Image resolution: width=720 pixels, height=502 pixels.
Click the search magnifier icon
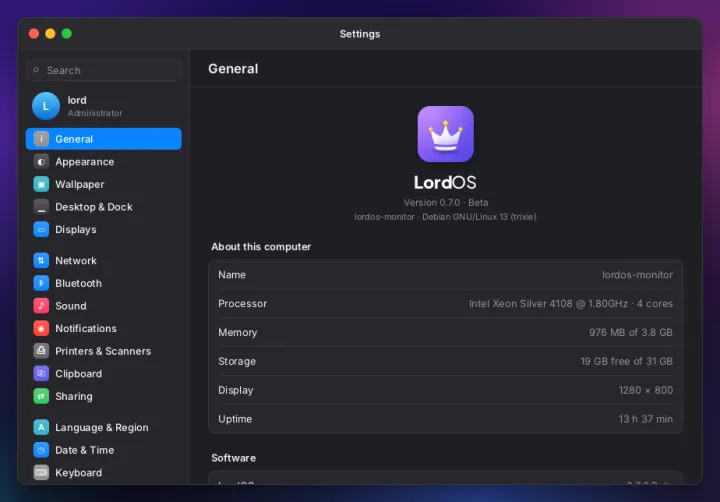tap(36, 70)
